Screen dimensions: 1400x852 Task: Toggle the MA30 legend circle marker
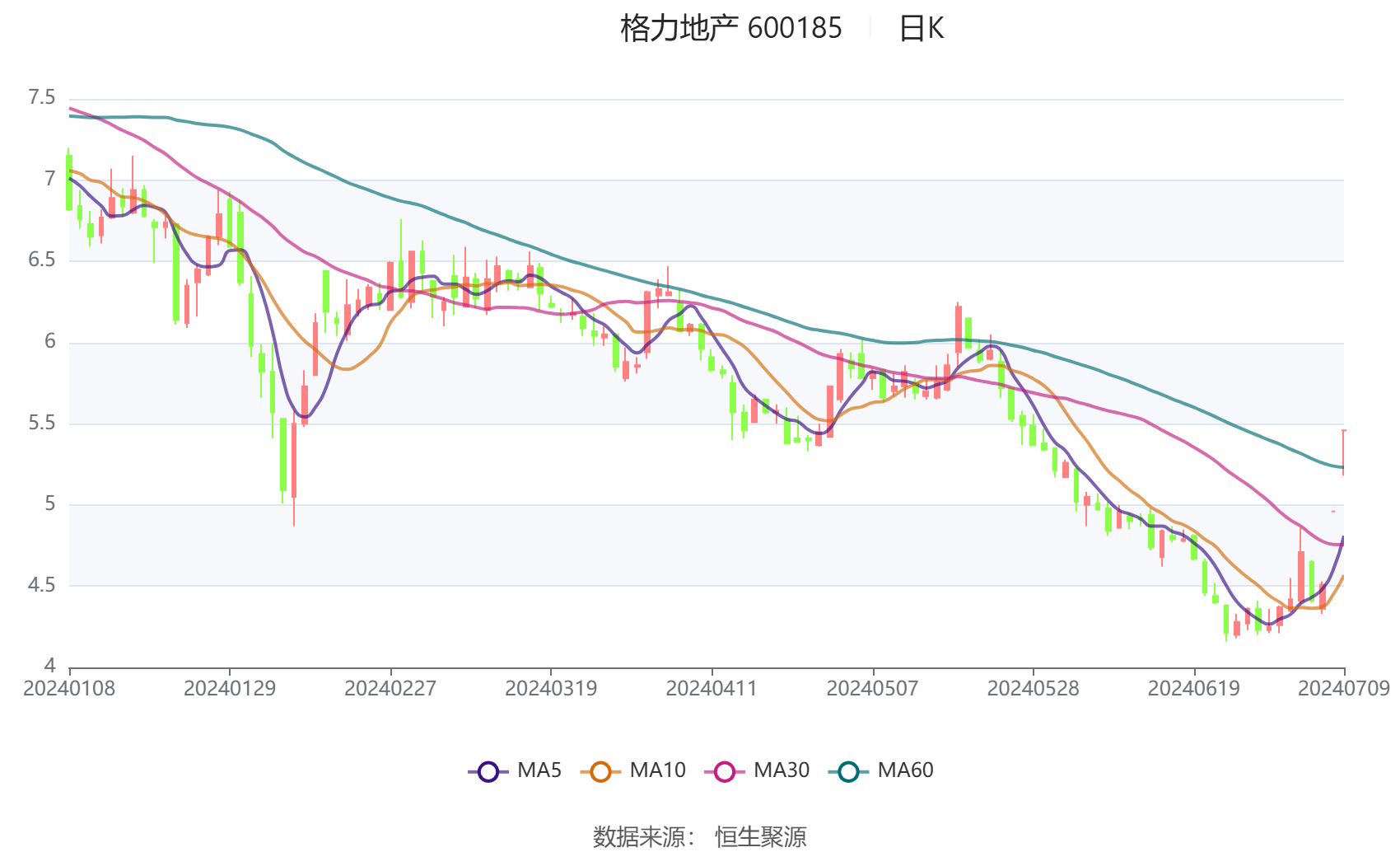(725, 772)
